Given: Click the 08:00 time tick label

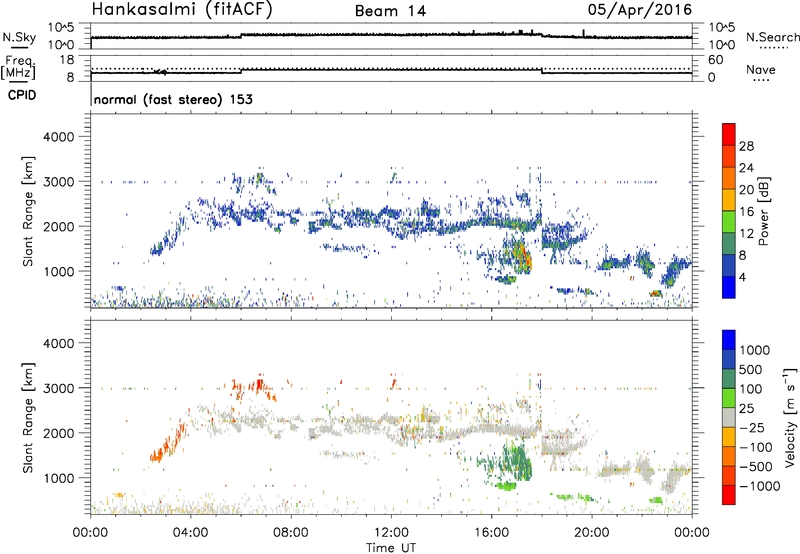Looking at the screenshot, I should point(291,533).
